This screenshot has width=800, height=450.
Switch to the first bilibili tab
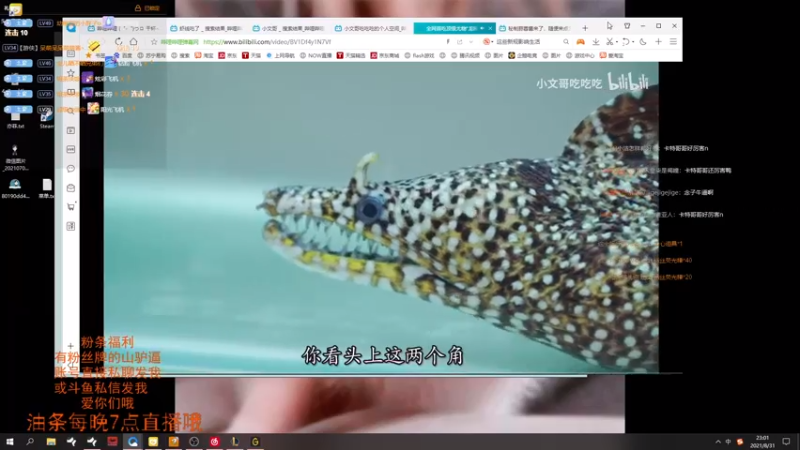tap(126, 29)
